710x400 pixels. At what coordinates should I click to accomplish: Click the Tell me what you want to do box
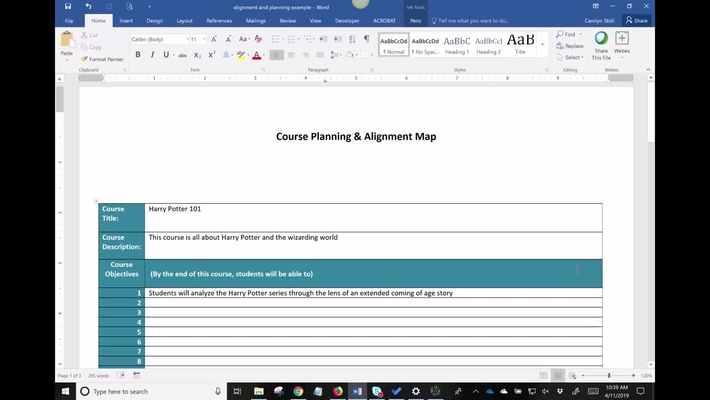(473, 20)
